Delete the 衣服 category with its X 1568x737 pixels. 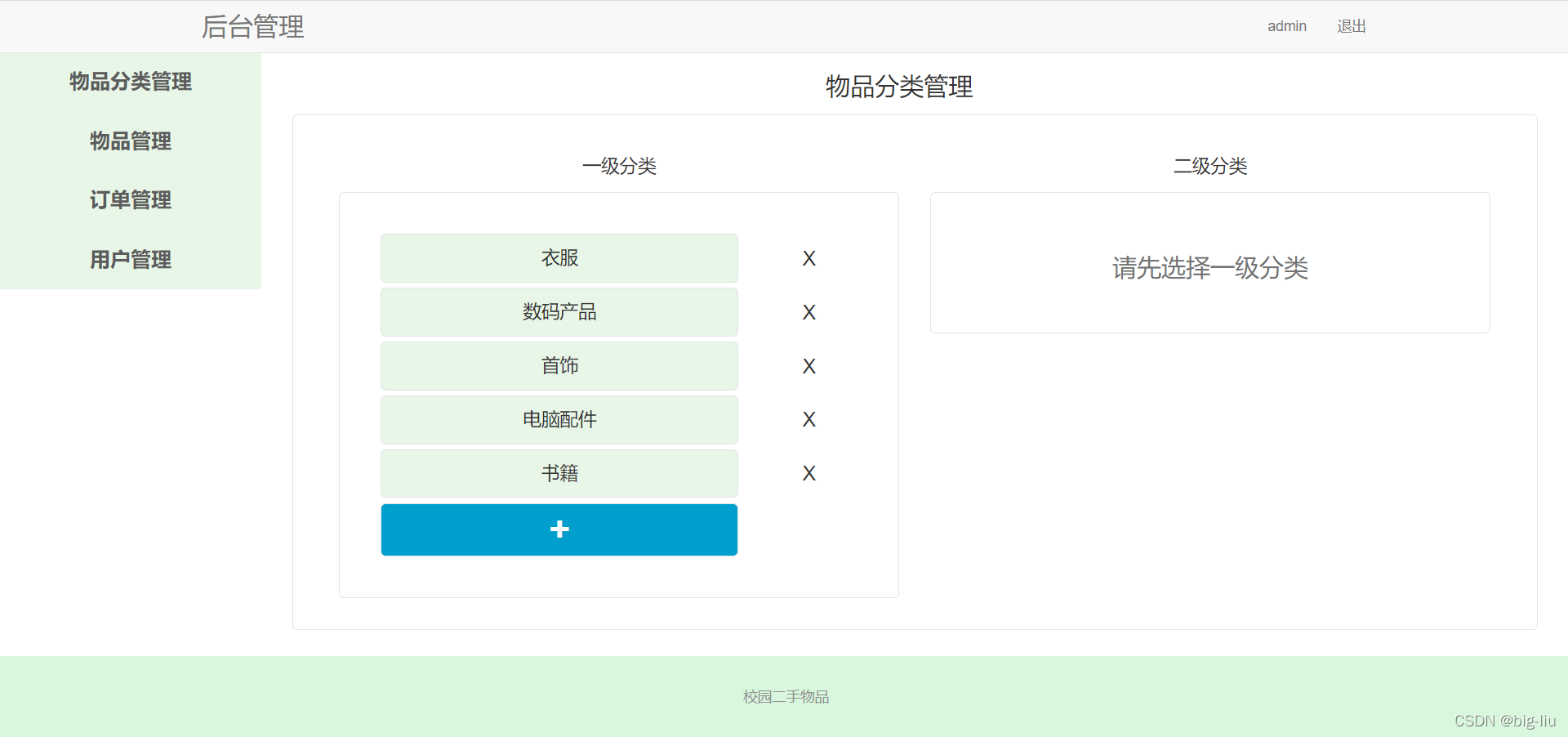808,258
